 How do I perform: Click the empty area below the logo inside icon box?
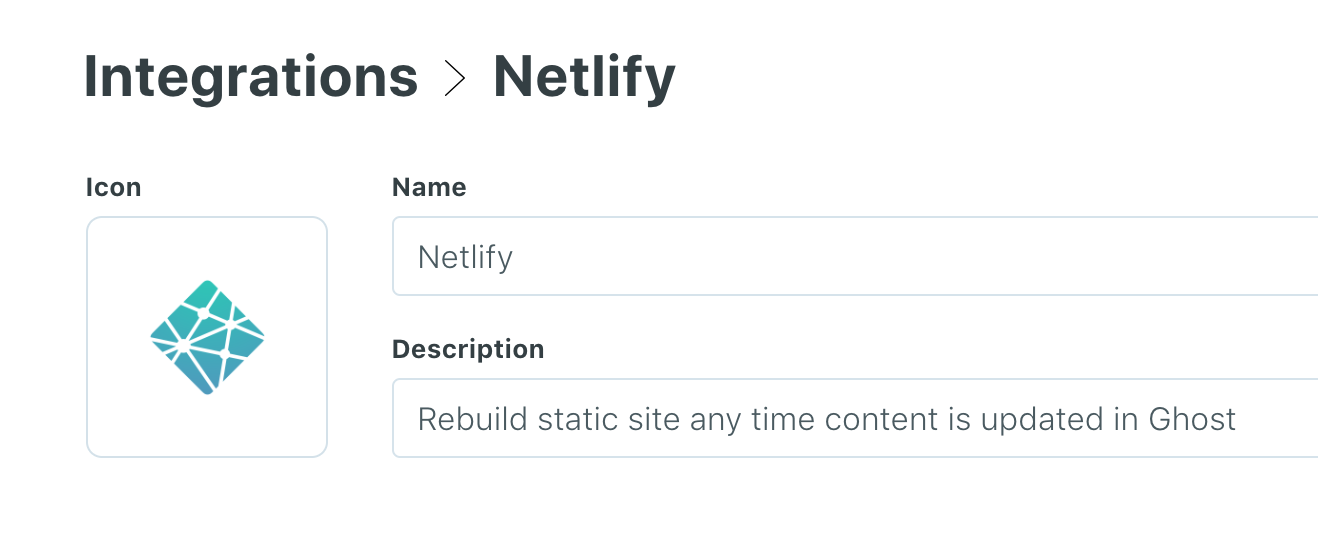207,428
